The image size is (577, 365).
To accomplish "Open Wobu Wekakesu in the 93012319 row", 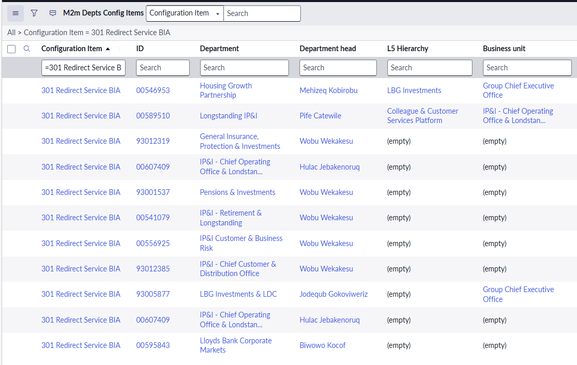I will (x=326, y=141).
